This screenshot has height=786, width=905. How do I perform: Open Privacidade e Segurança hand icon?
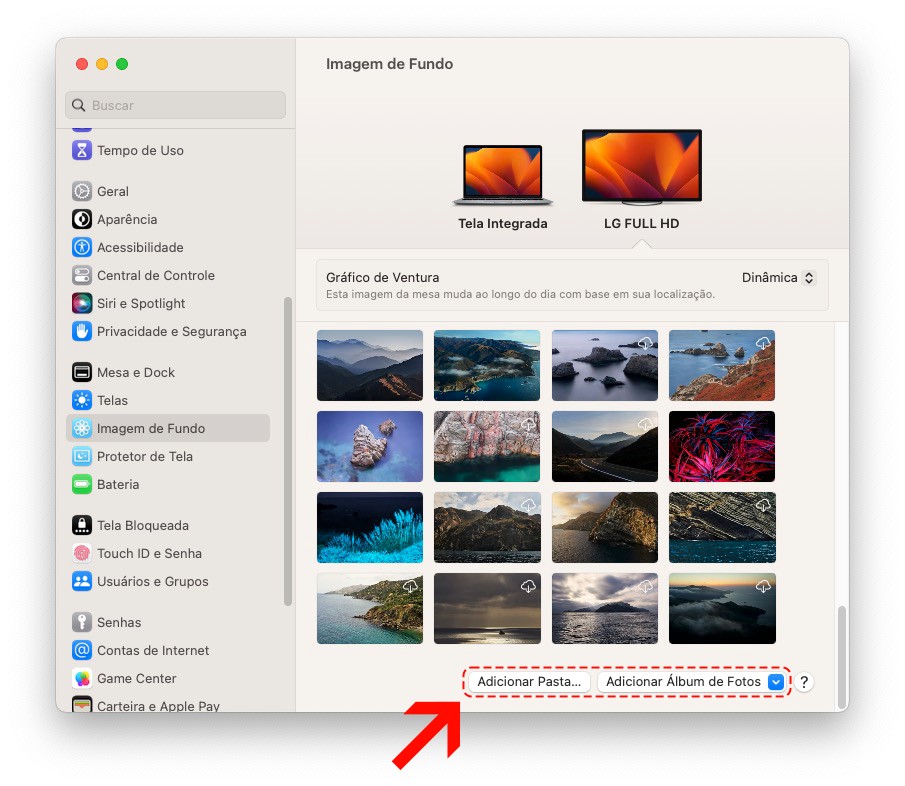click(82, 332)
